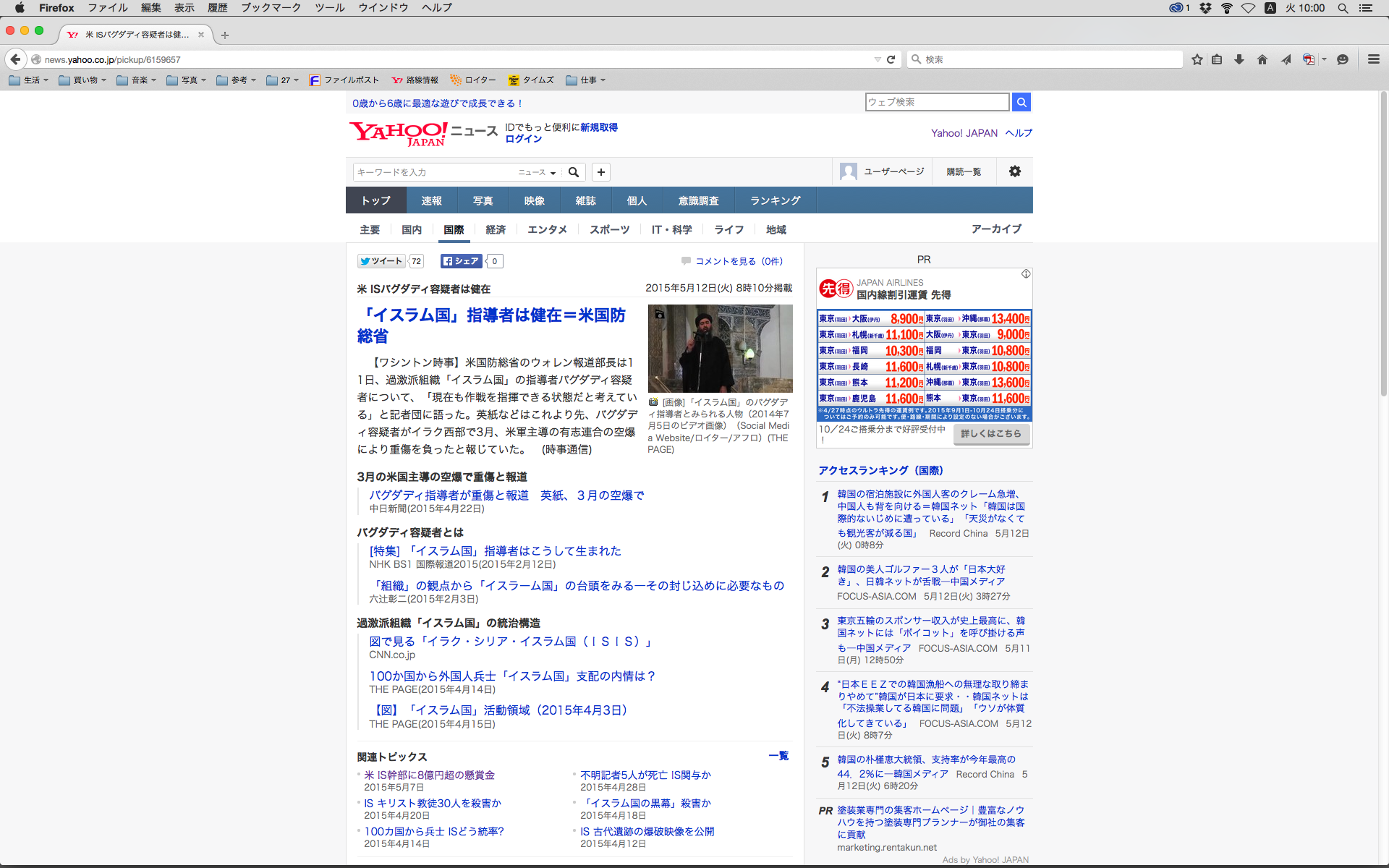
Task: Click the plus icon beside keyword search
Action: [x=600, y=172]
